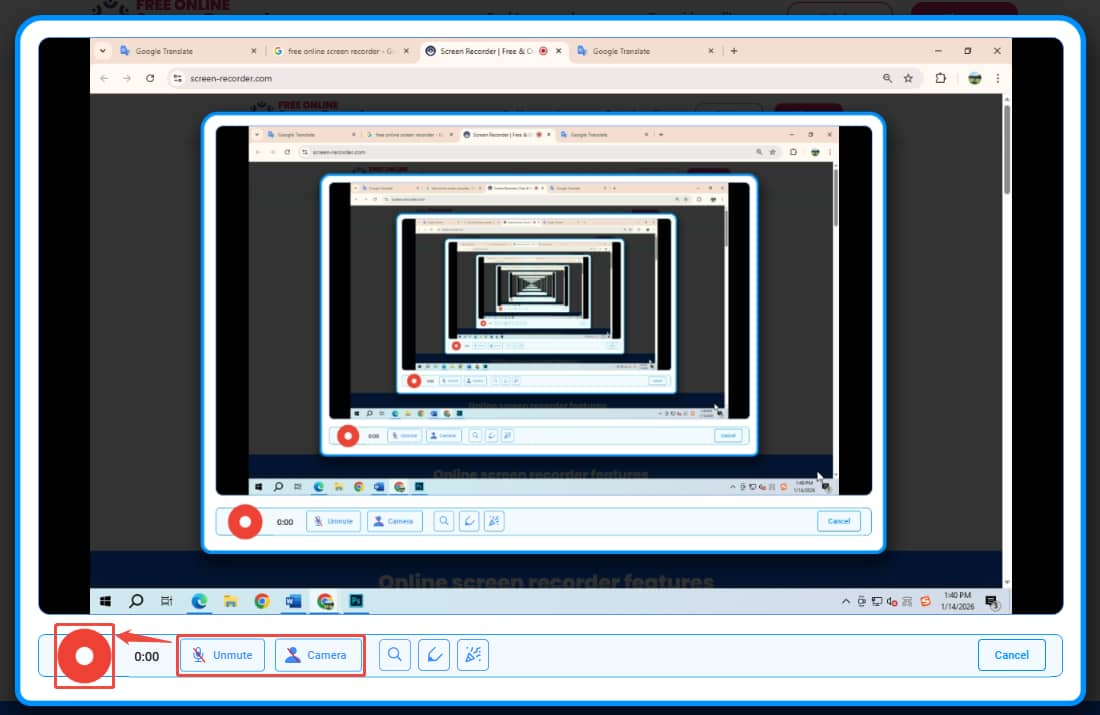Image resolution: width=1100 pixels, height=715 pixels.
Task: Enable the camera for recording
Action: 319,655
